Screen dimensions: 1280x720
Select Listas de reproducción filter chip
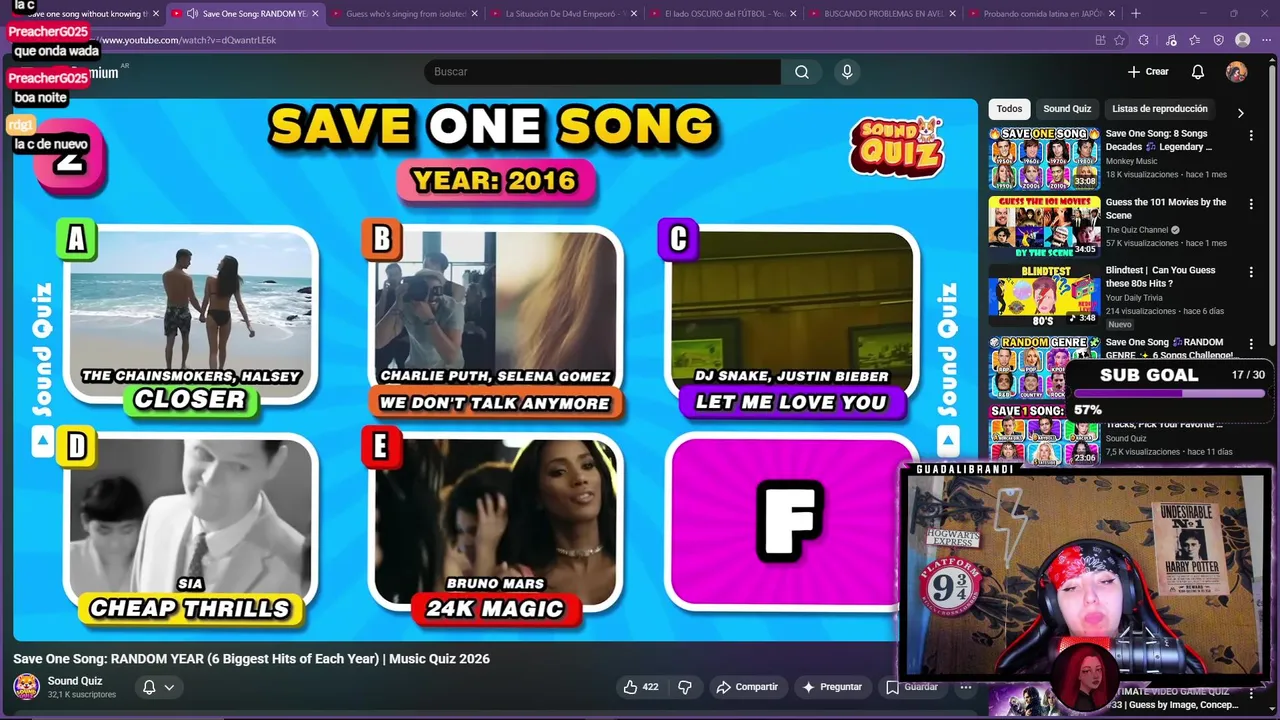tap(1160, 109)
